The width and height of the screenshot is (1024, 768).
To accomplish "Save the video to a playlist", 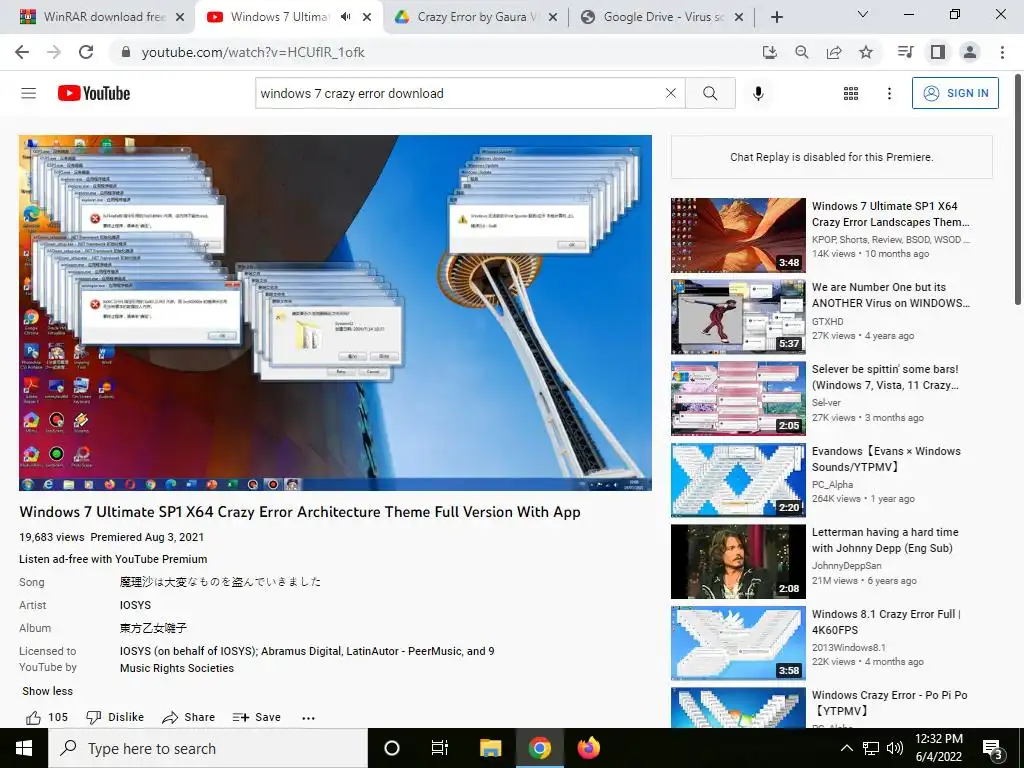I will 256,717.
